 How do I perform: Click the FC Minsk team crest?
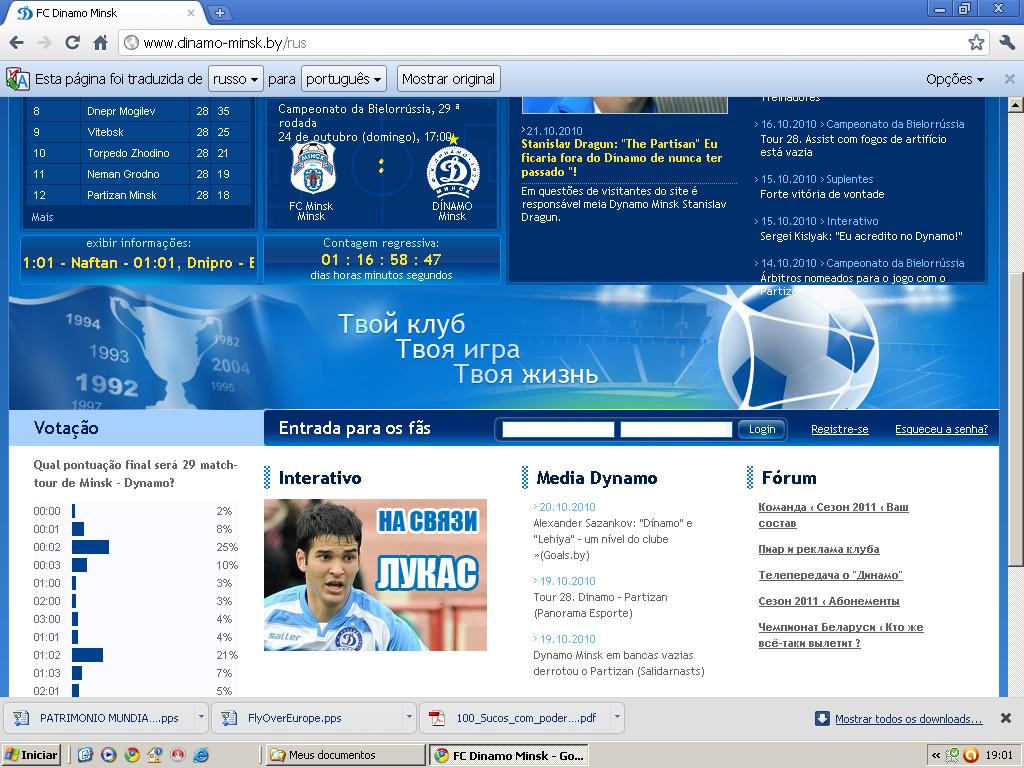point(312,169)
